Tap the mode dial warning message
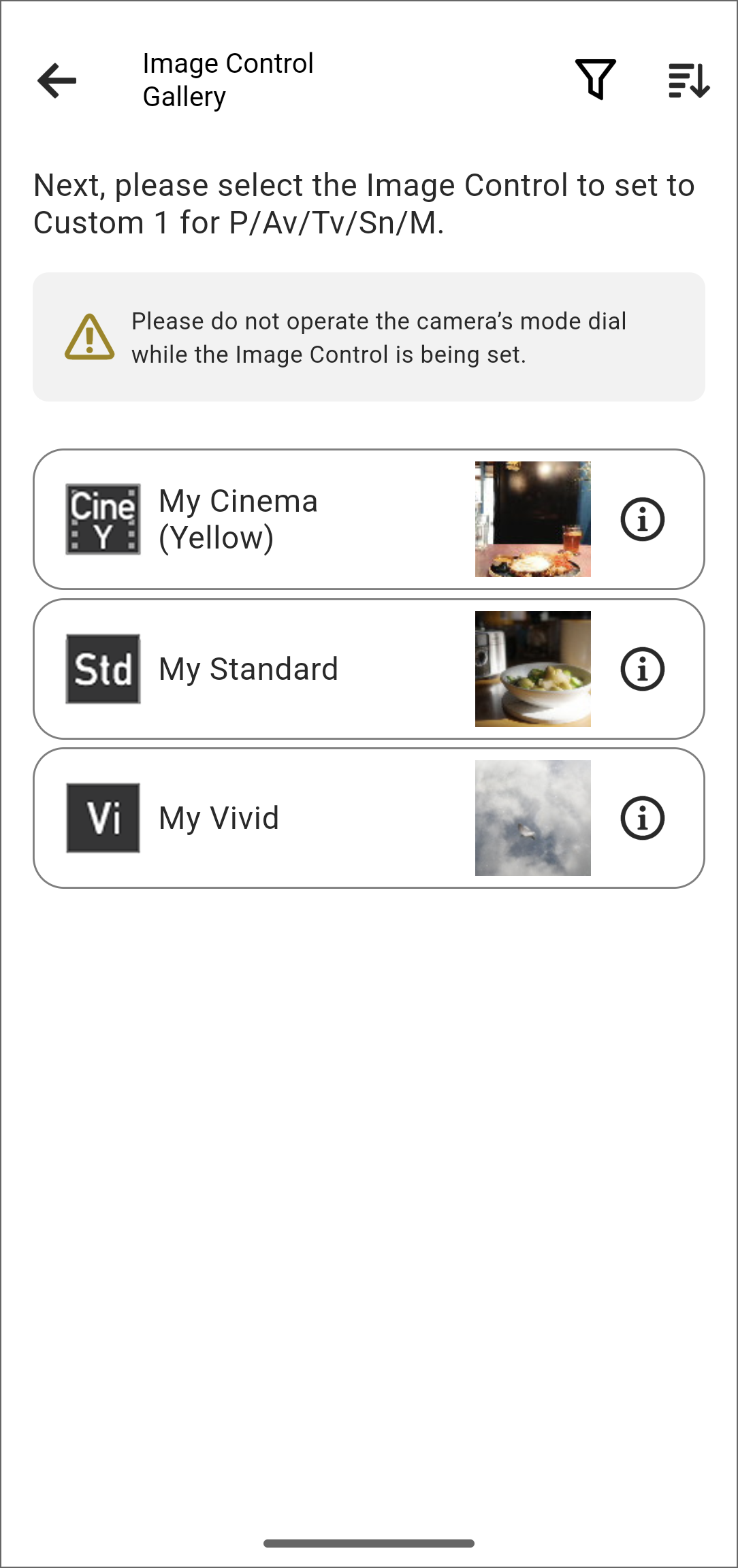The width and height of the screenshot is (738, 1568). click(379, 338)
